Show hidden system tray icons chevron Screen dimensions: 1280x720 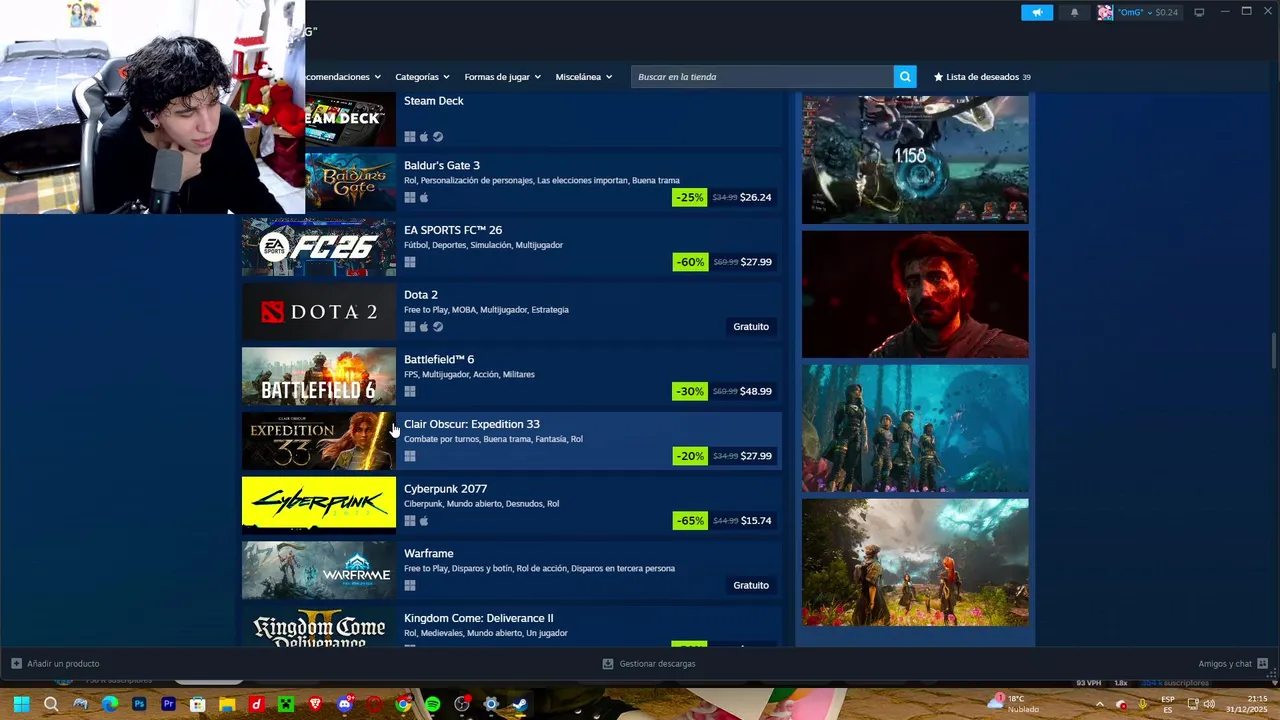point(1098,704)
